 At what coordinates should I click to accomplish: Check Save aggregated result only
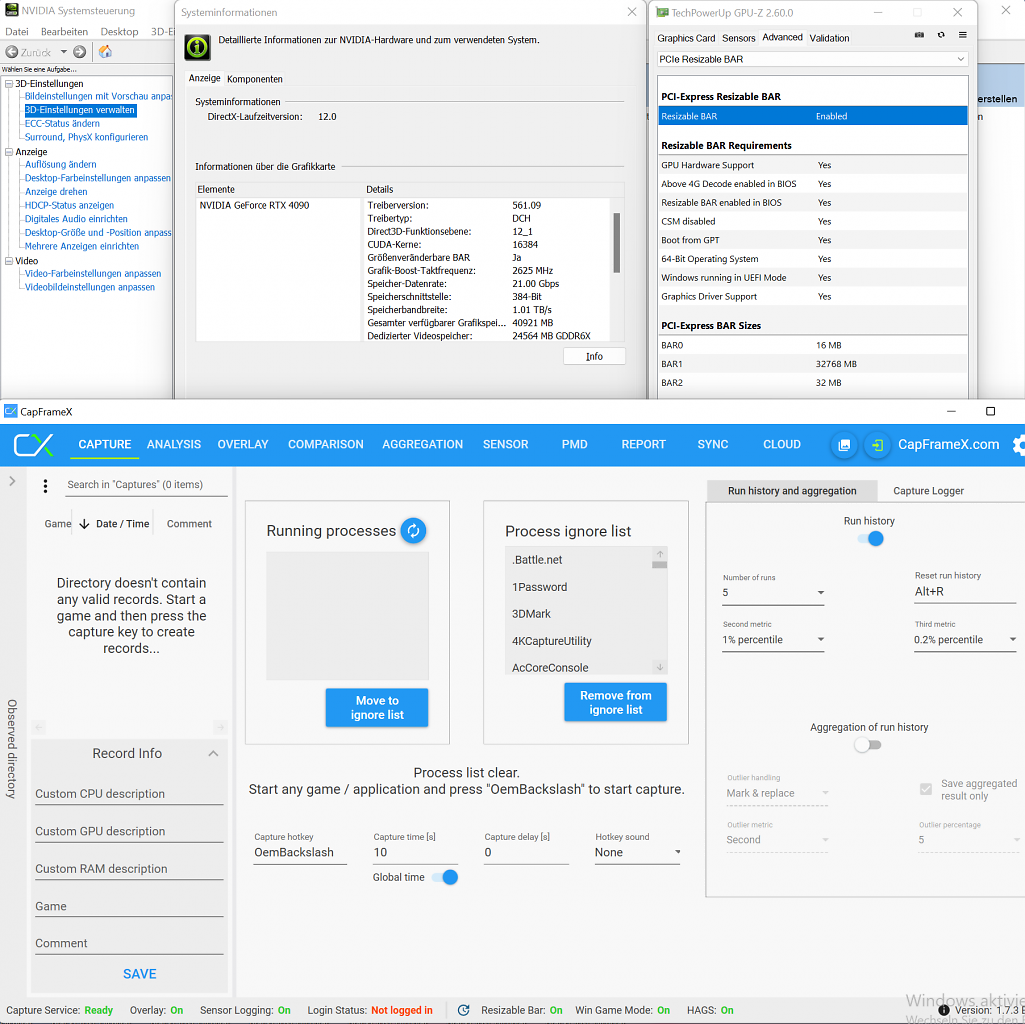[925, 789]
